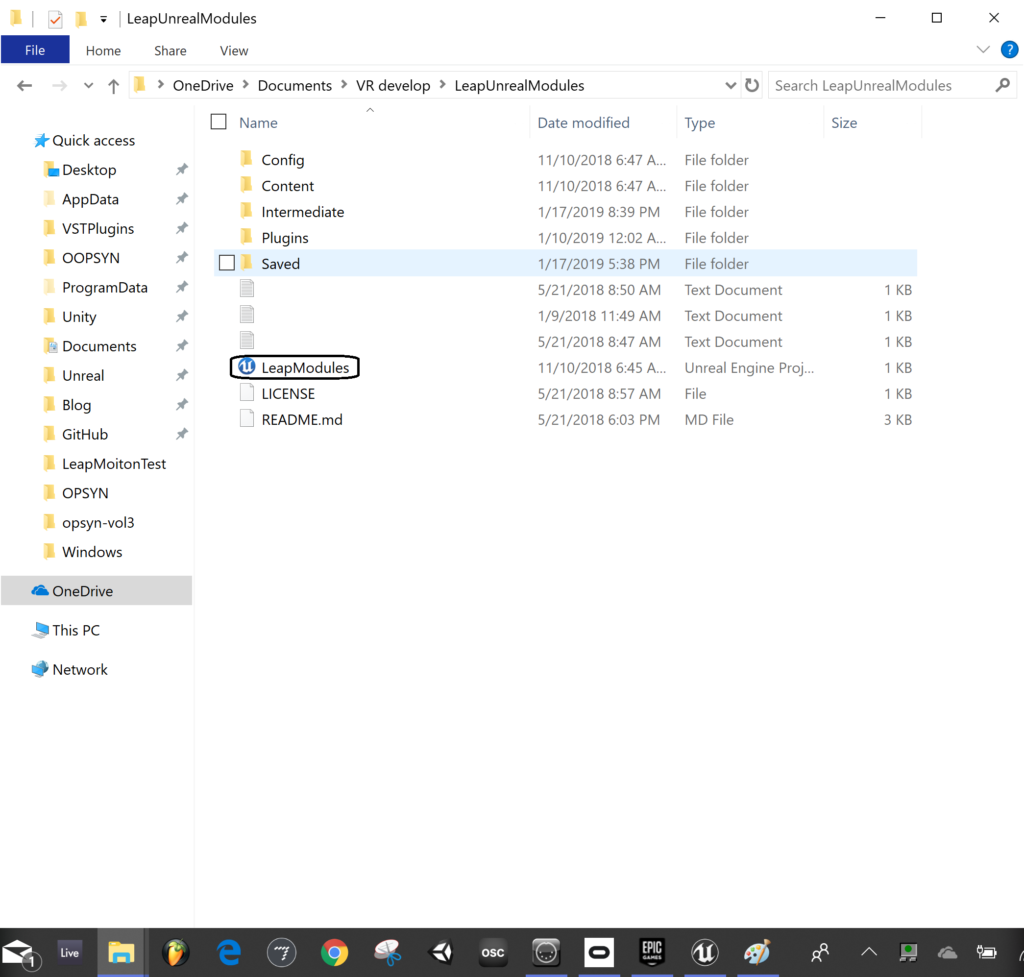
Task: Open the View ribbon tab
Action: point(234,50)
